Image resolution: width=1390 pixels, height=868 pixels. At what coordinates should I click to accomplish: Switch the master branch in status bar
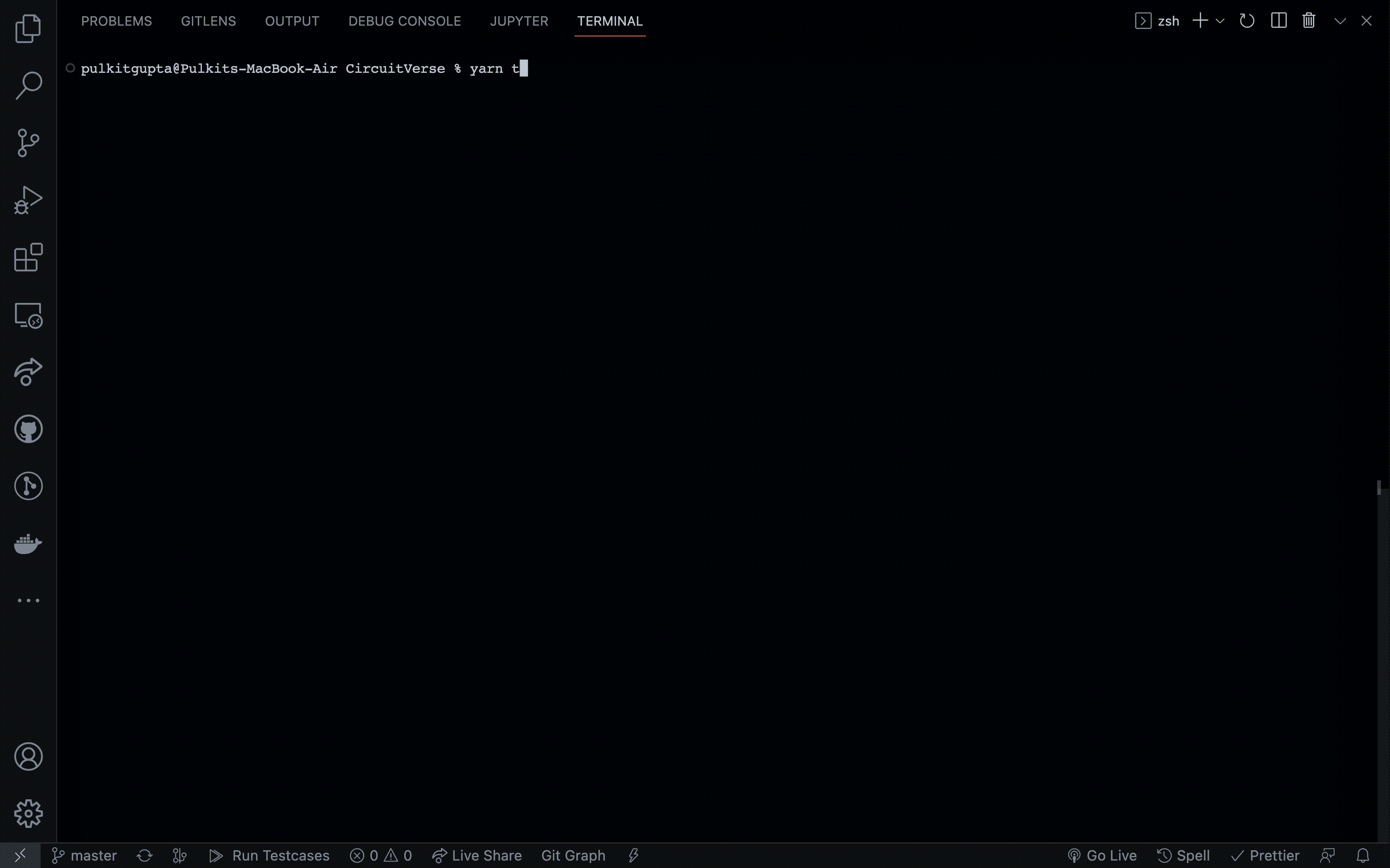point(83,855)
